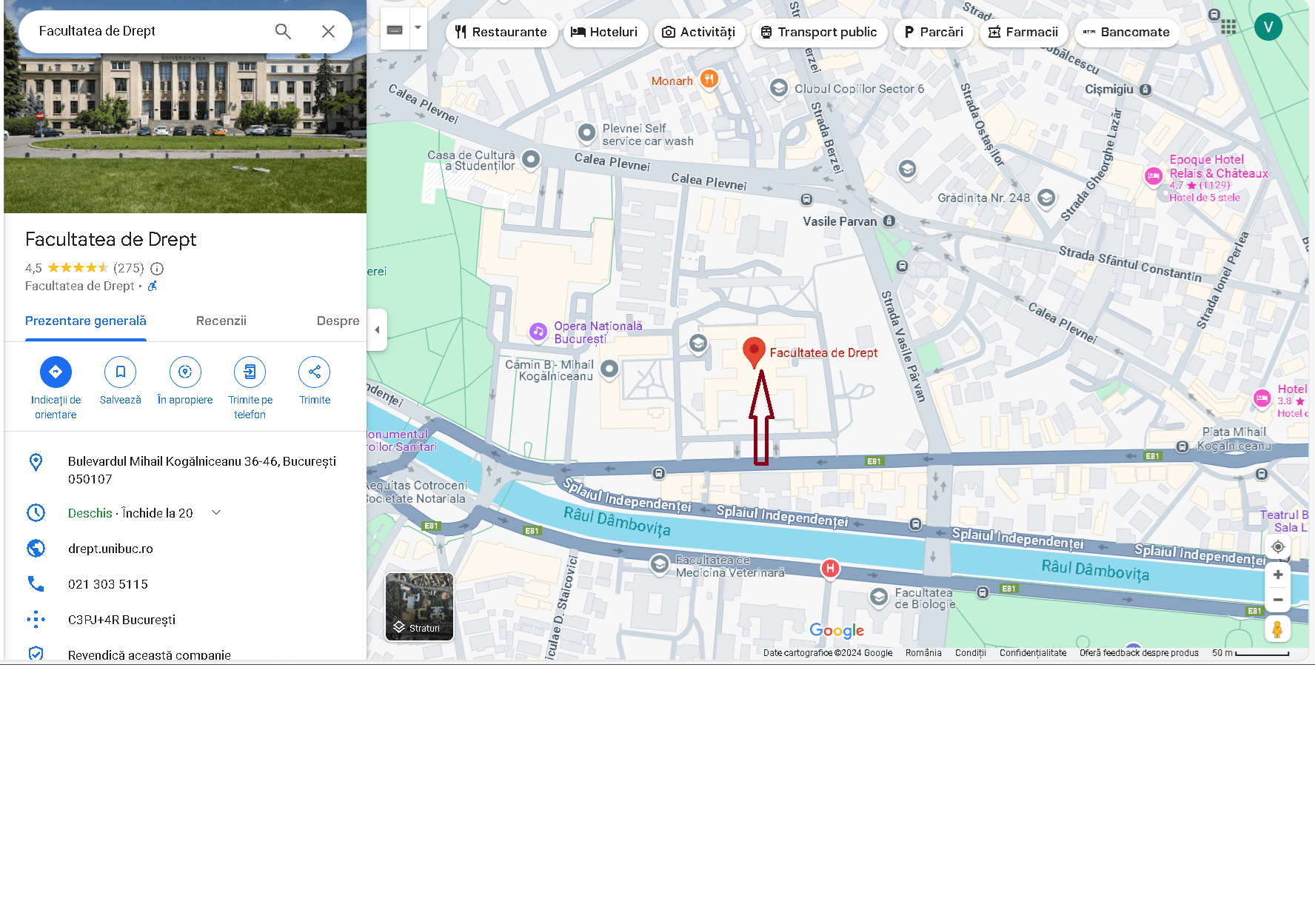Open the Straturi layers thumbnail

pos(419,606)
